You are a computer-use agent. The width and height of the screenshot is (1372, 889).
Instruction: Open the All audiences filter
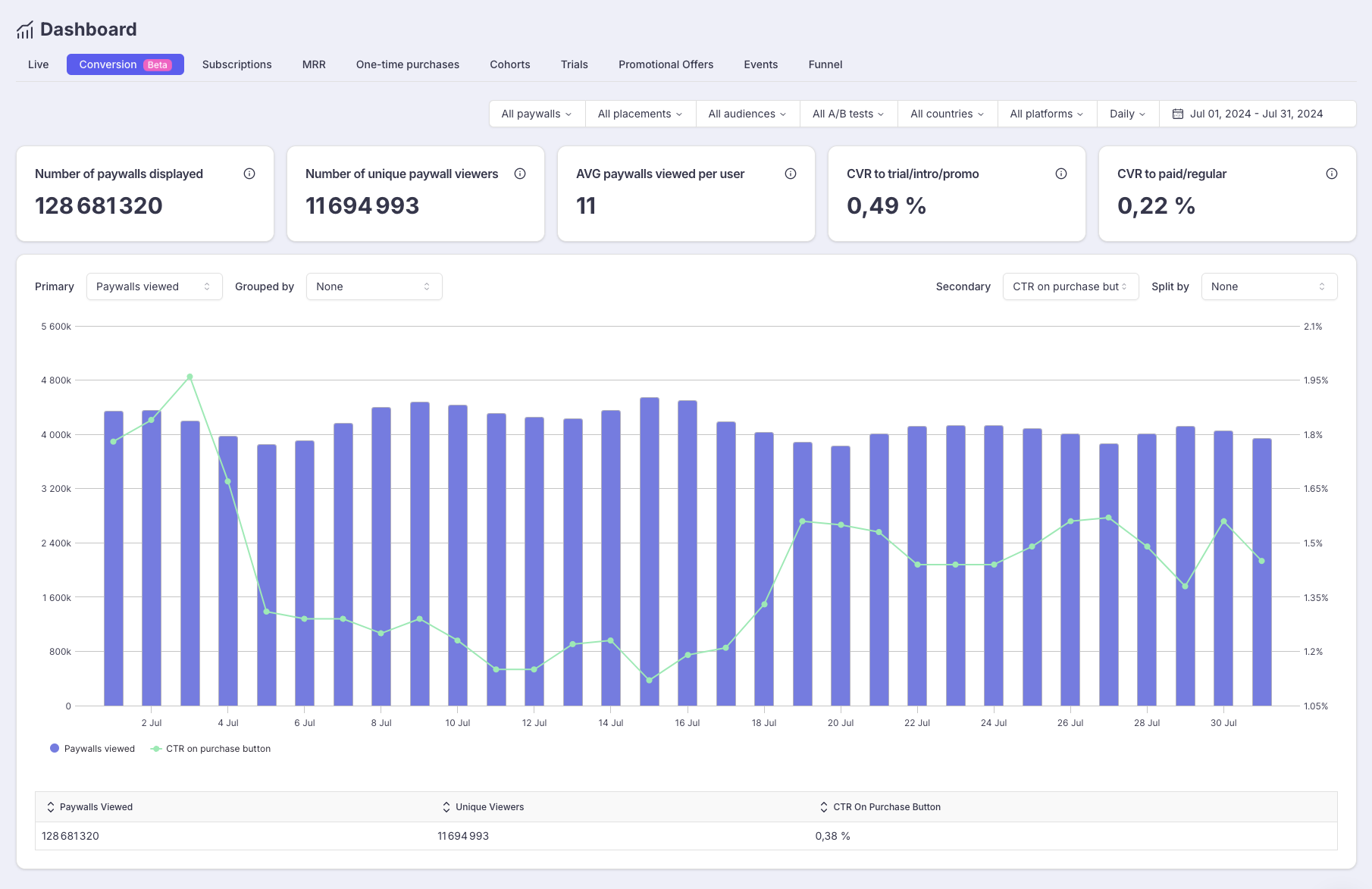pyautogui.click(x=747, y=114)
